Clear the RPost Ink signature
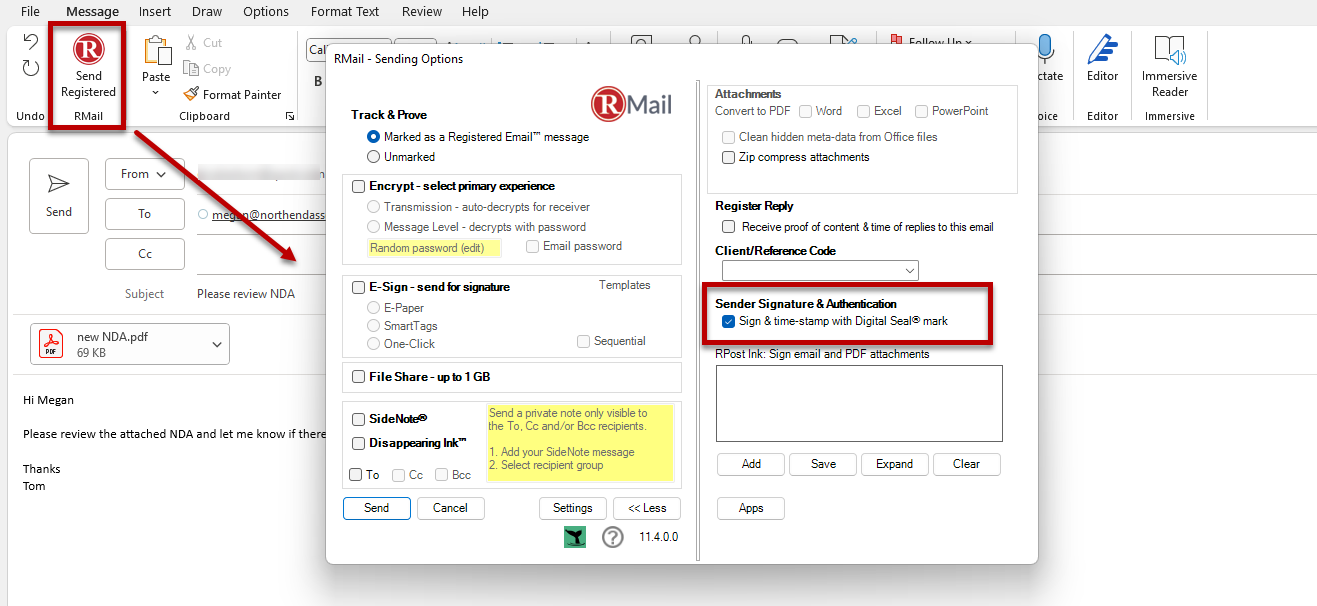This screenshot has height=606, width=1317. pyautogui.click(x=967, y=464)
